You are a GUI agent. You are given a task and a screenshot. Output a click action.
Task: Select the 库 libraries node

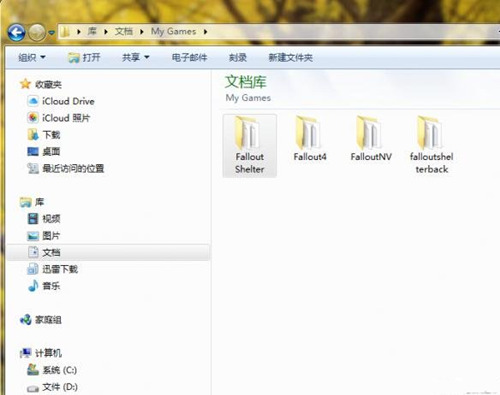[x=32, y=202]
